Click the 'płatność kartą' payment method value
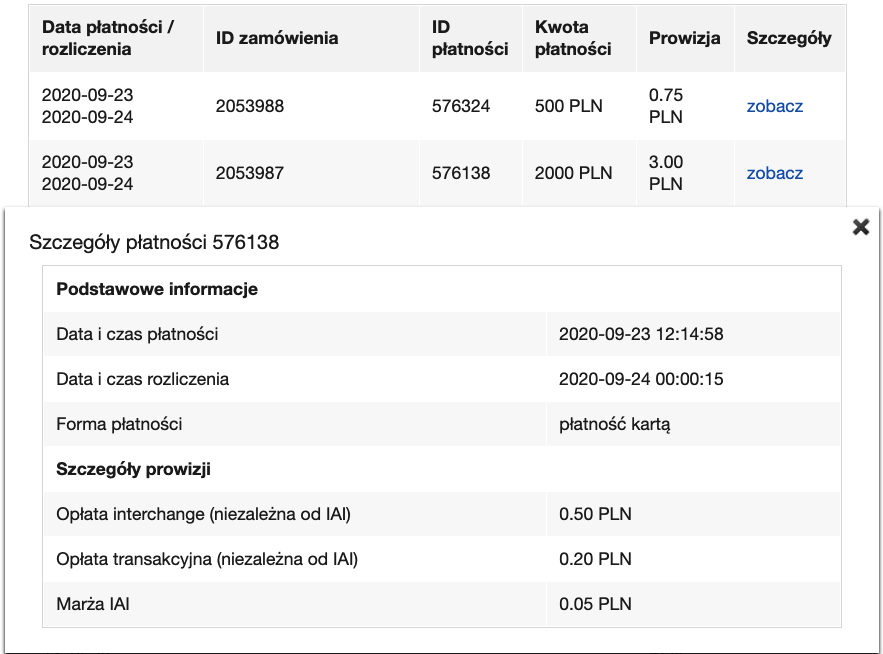Image resolution: width=883 pixels, height=654 pixels. [614, 424]
